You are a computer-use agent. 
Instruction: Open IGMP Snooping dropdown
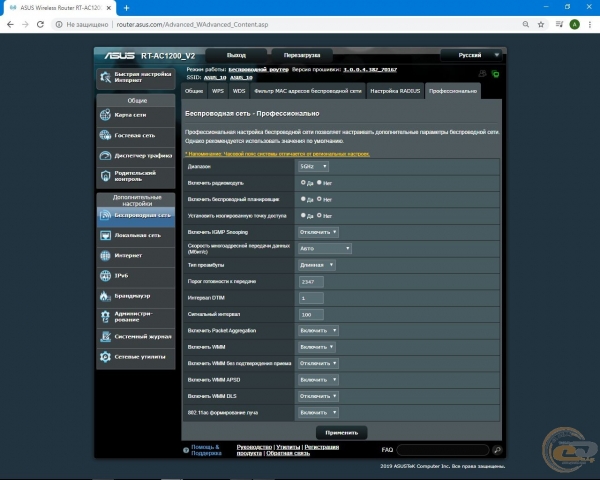click(x=318, y=232)
